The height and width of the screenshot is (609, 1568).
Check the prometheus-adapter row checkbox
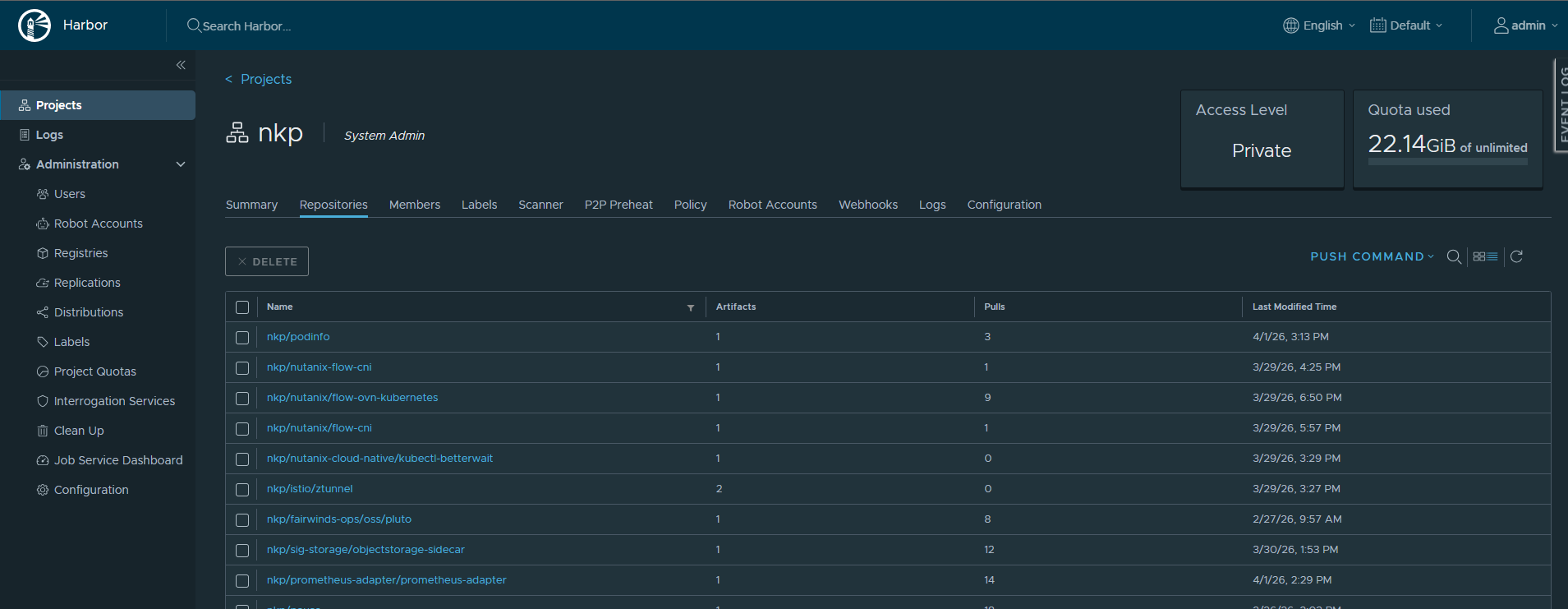click(x=242, y=581)
